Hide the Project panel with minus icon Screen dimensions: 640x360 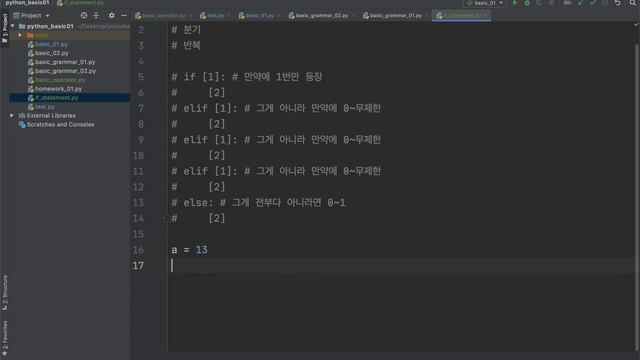click(124, 16)
